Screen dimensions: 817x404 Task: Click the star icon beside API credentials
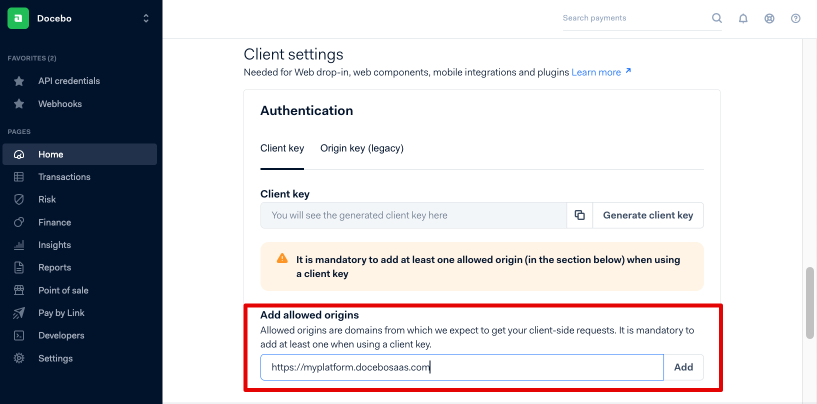(x=19, y=81)
